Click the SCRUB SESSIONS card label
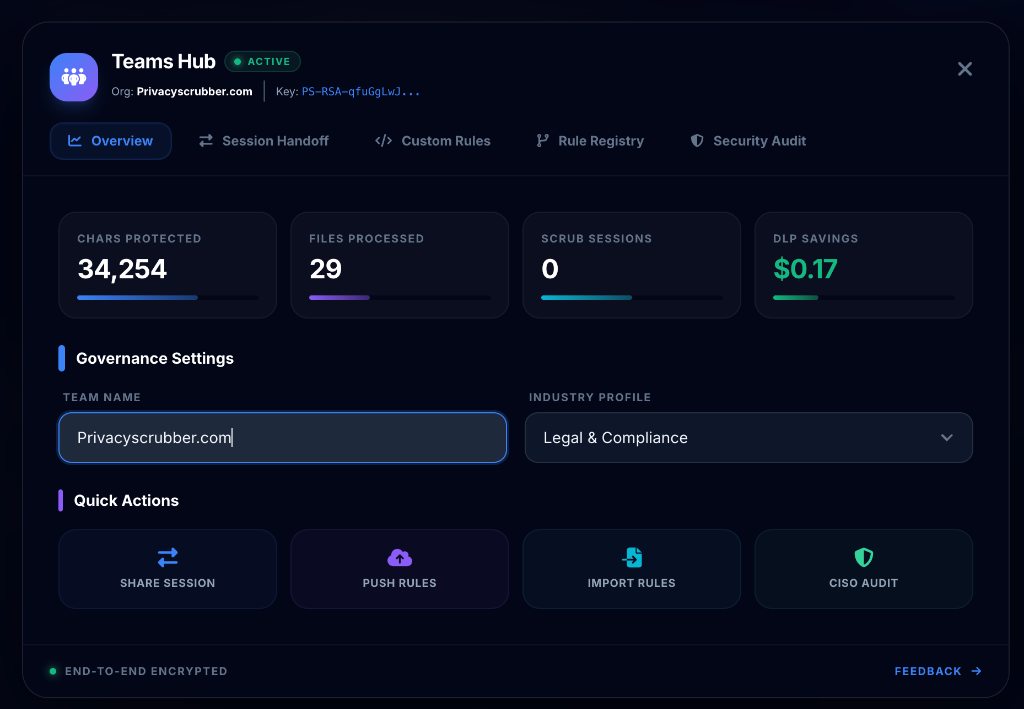This screenshot has height=709, width=1024. pos(596,238)
